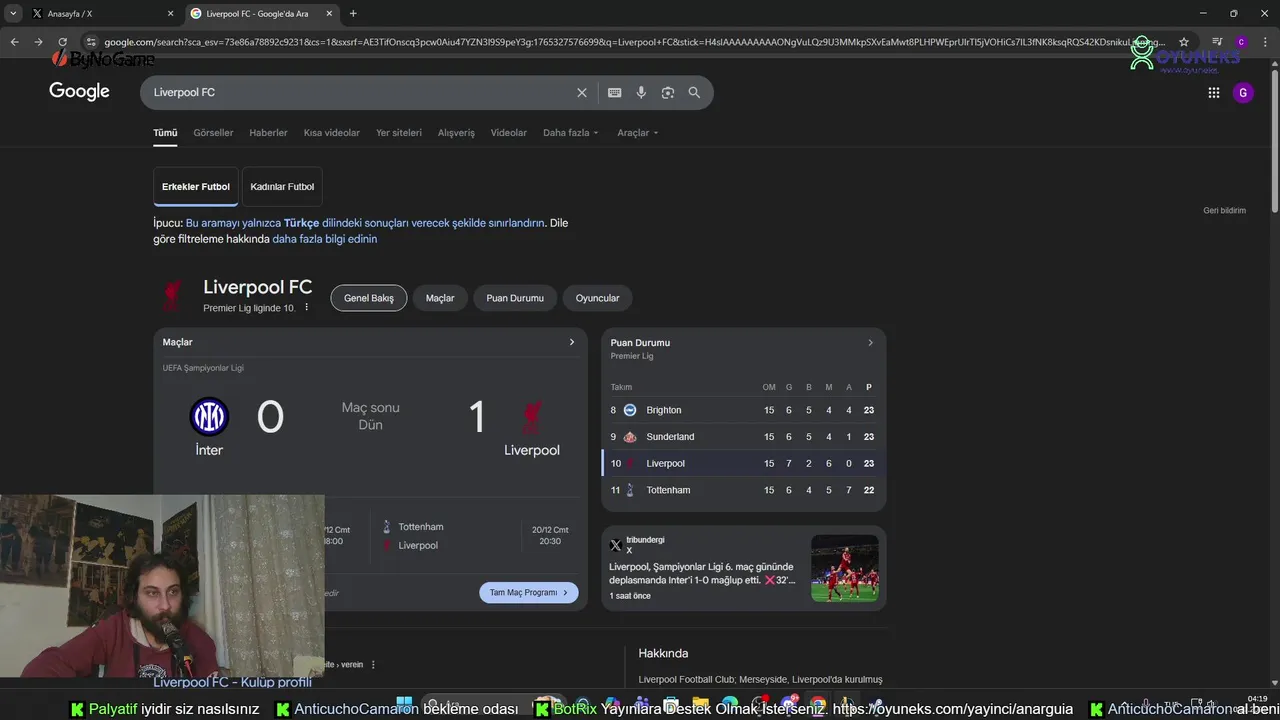Focus the browser address bar URL
Image resolution: width=1280 pixels, height=720 pixels.
coord(634,42)
